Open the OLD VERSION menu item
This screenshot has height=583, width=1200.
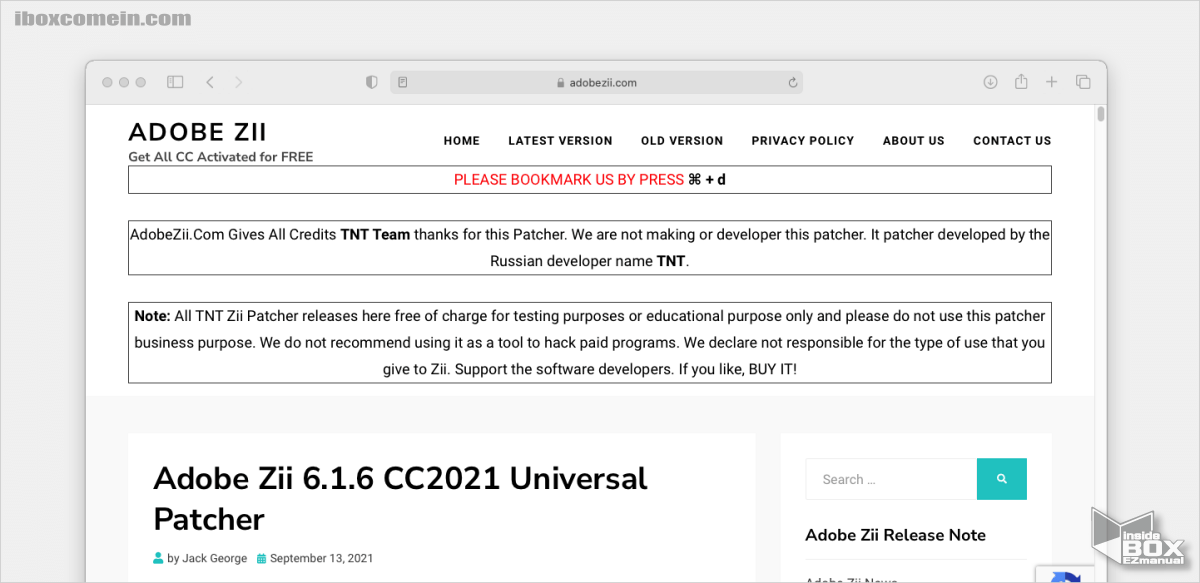tap(682, 141)
